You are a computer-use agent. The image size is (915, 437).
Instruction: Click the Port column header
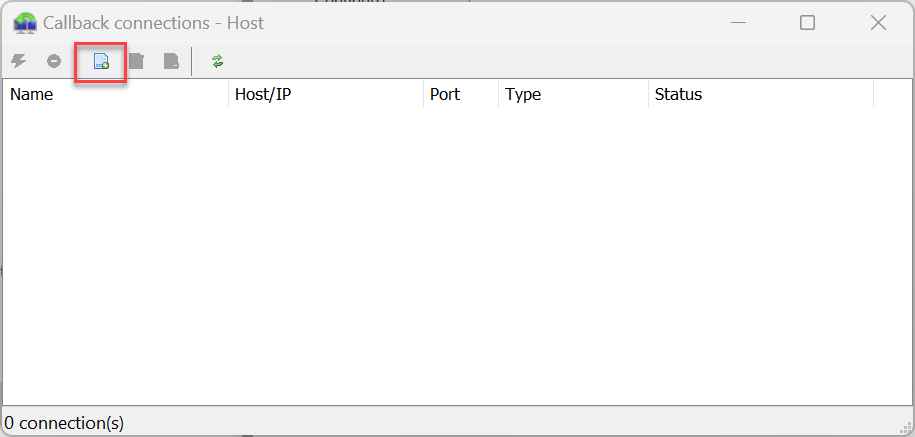460,95
